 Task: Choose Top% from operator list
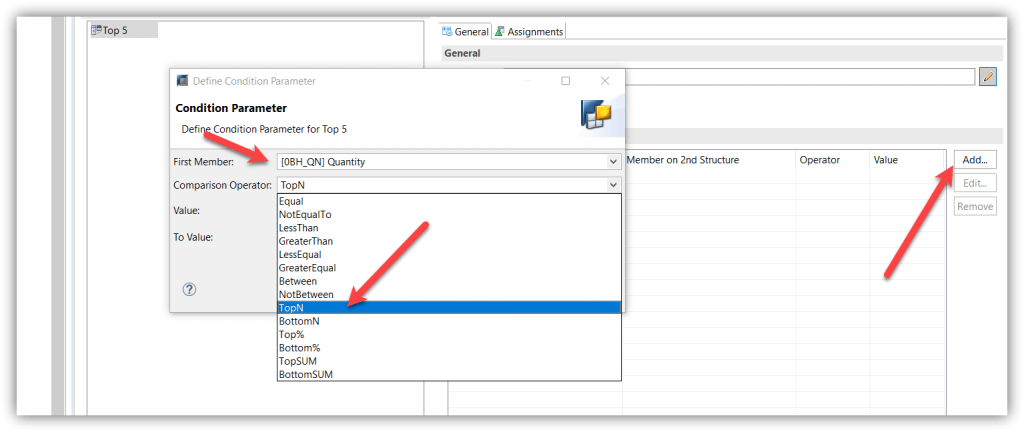pos(449,335)
